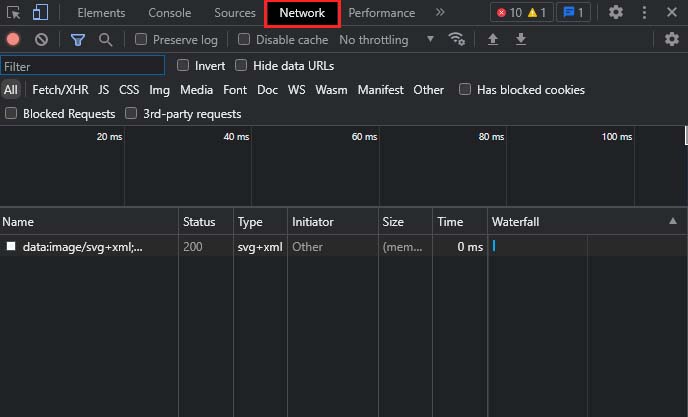Image resolution: width=688 pixels, height=417 pixels.
Task: Clear the network log
Action: (x=41, y=40)
